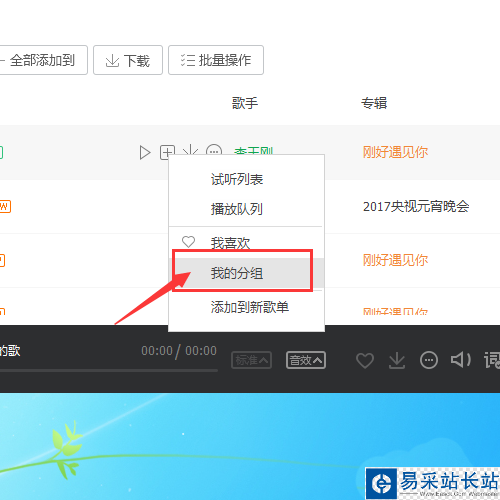
Task: Select 播放队列 from the popup menu
Action: pos(237,209)
